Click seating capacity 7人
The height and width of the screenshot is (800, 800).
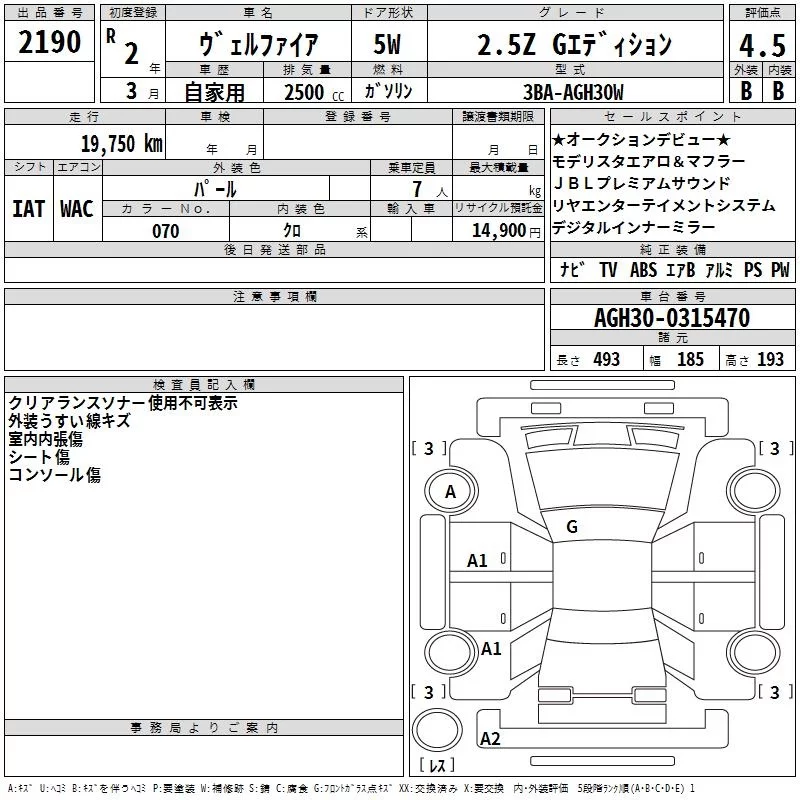click(x=430, y=189)
